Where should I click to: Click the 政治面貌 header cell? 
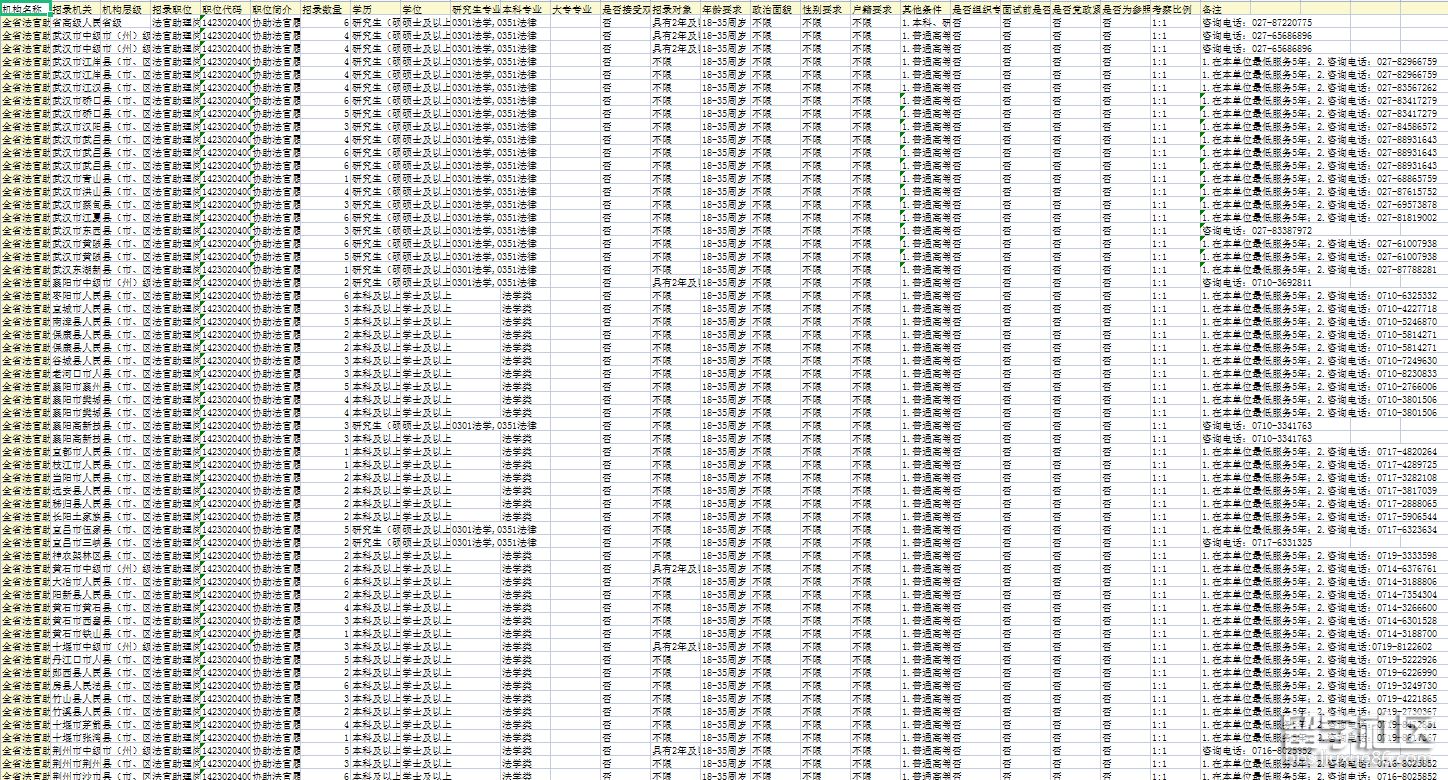point(775,8)
